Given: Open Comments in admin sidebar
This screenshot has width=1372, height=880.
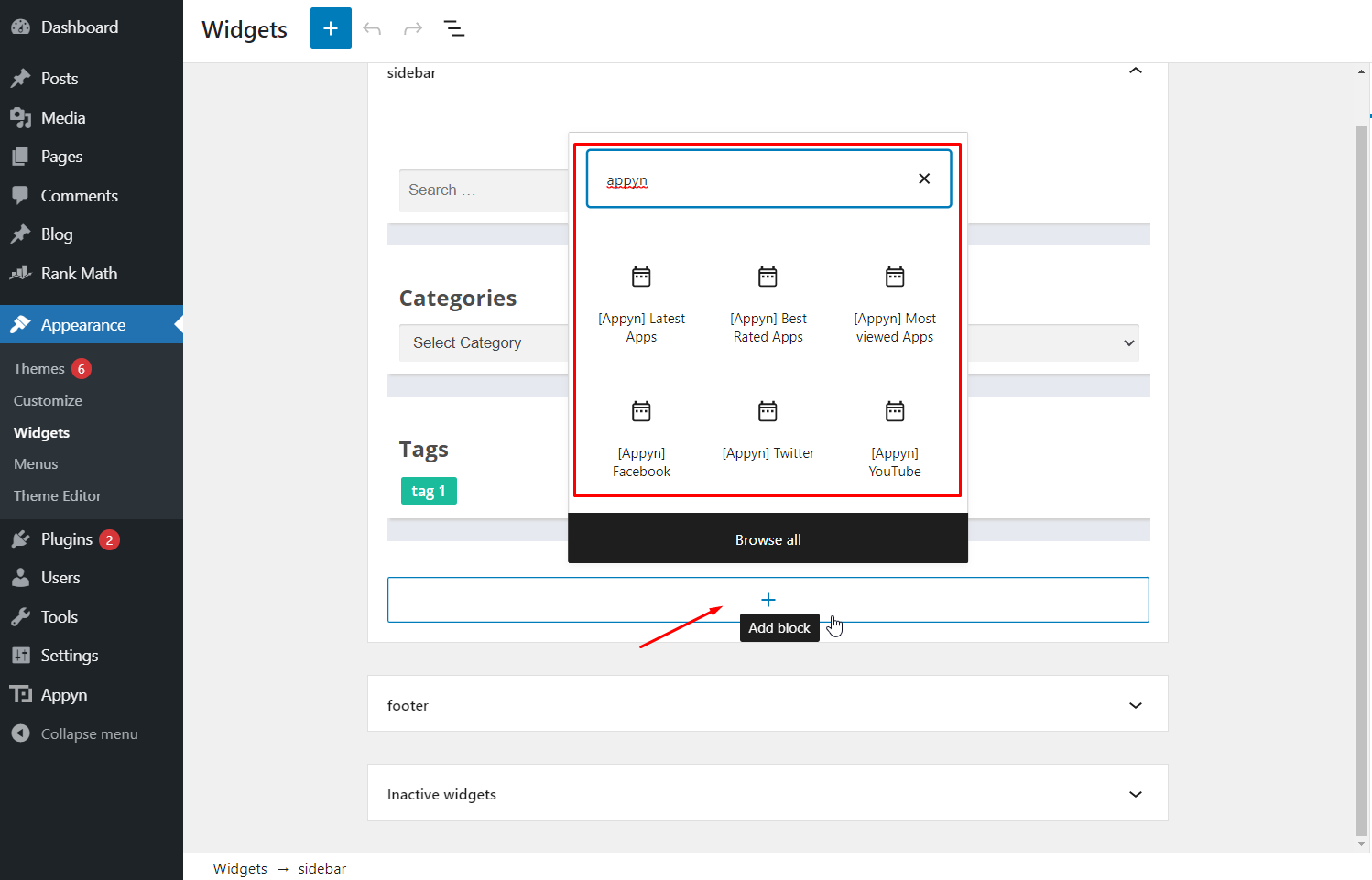Looking at the screenshot, I should tap(92, 196).
